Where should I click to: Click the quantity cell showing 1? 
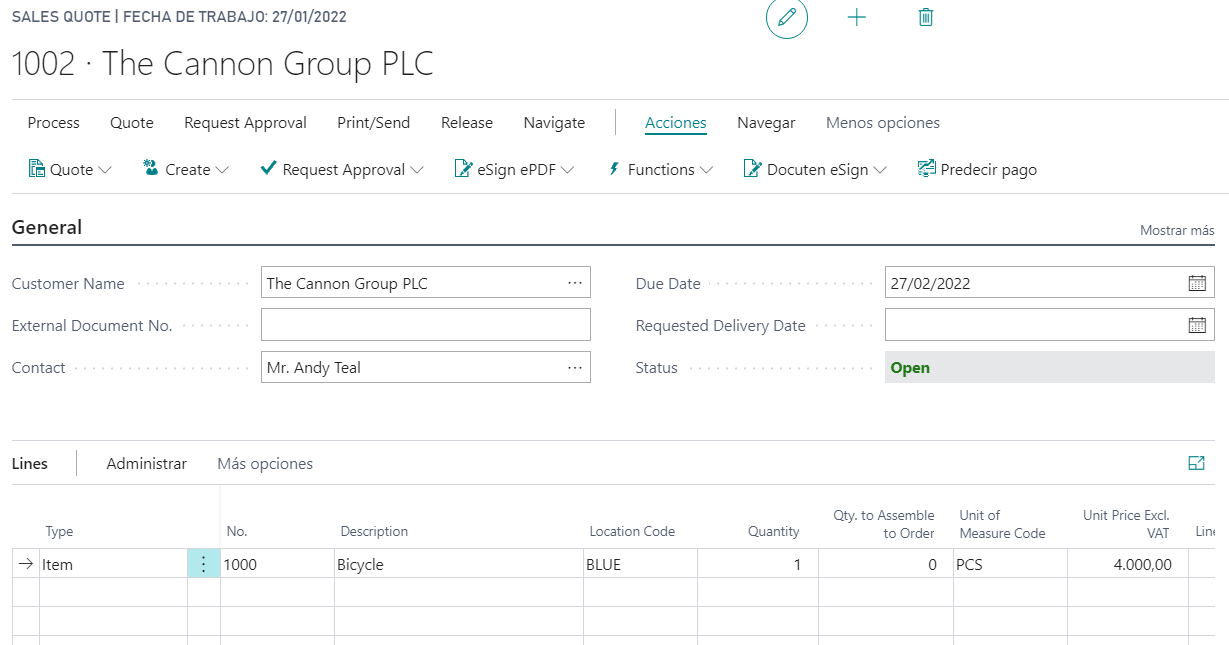[x=758, y=564]
